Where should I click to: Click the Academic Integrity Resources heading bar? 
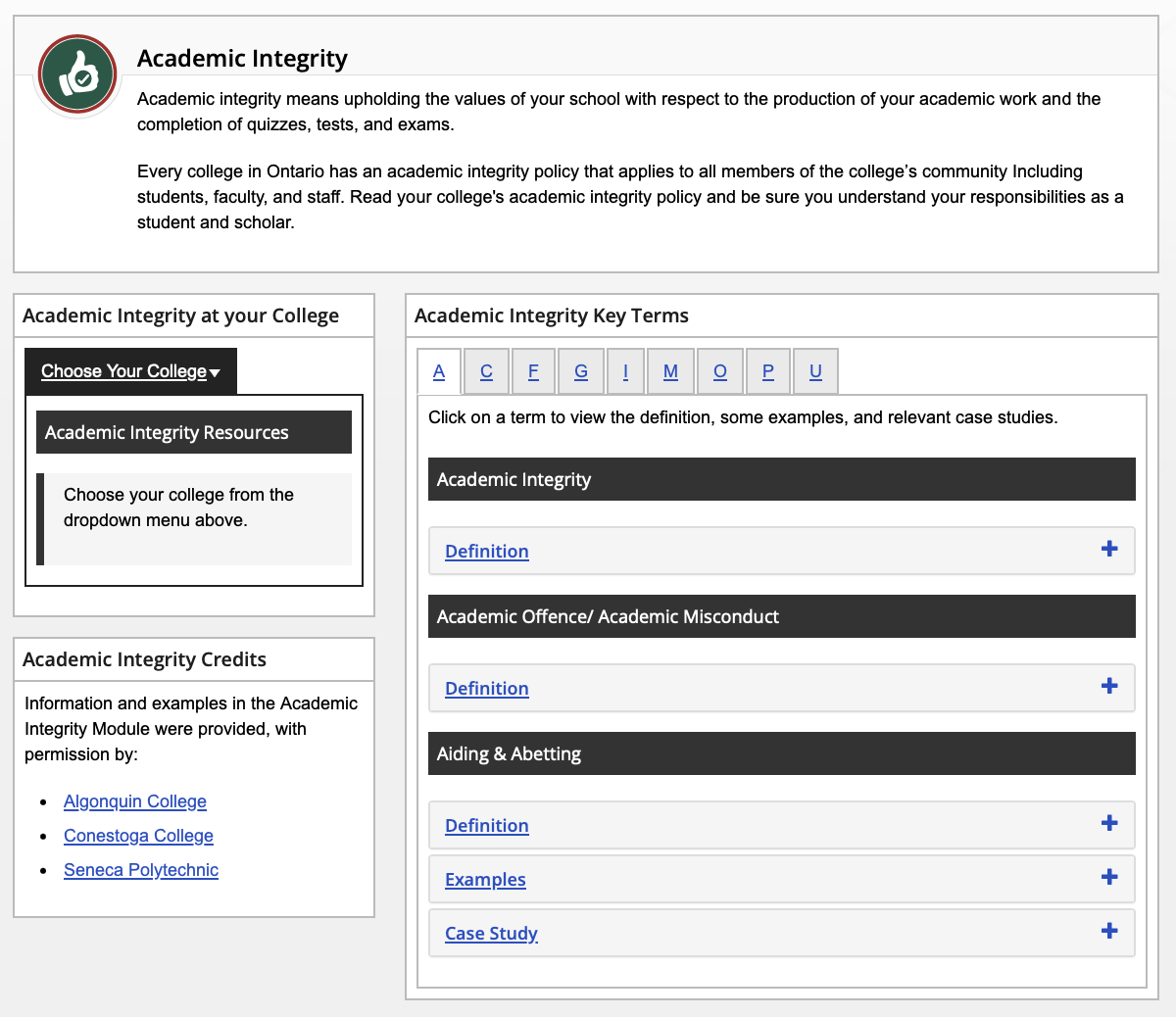pos(194,432)
